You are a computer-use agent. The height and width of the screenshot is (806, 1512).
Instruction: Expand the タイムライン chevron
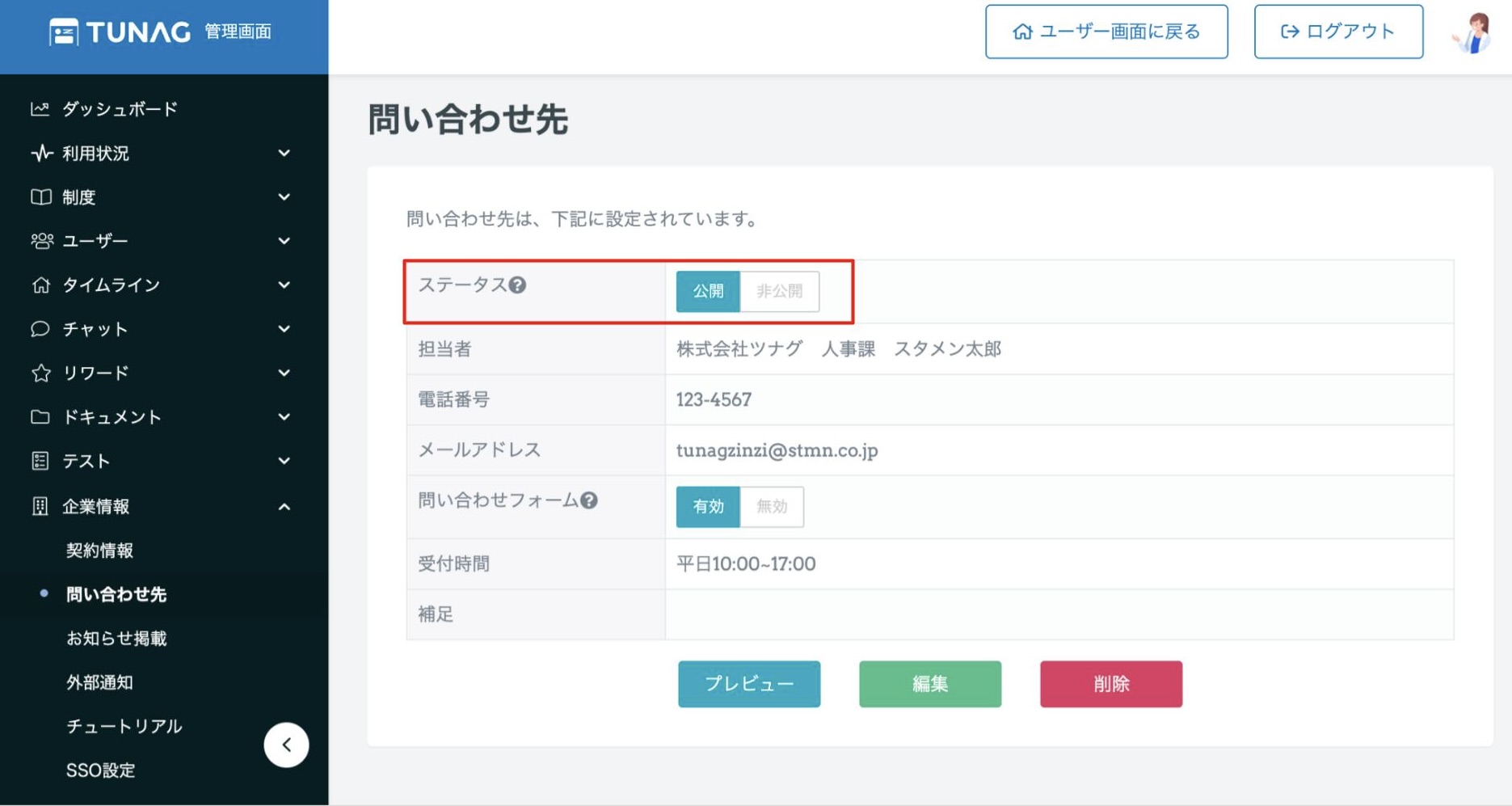point(284,285)
